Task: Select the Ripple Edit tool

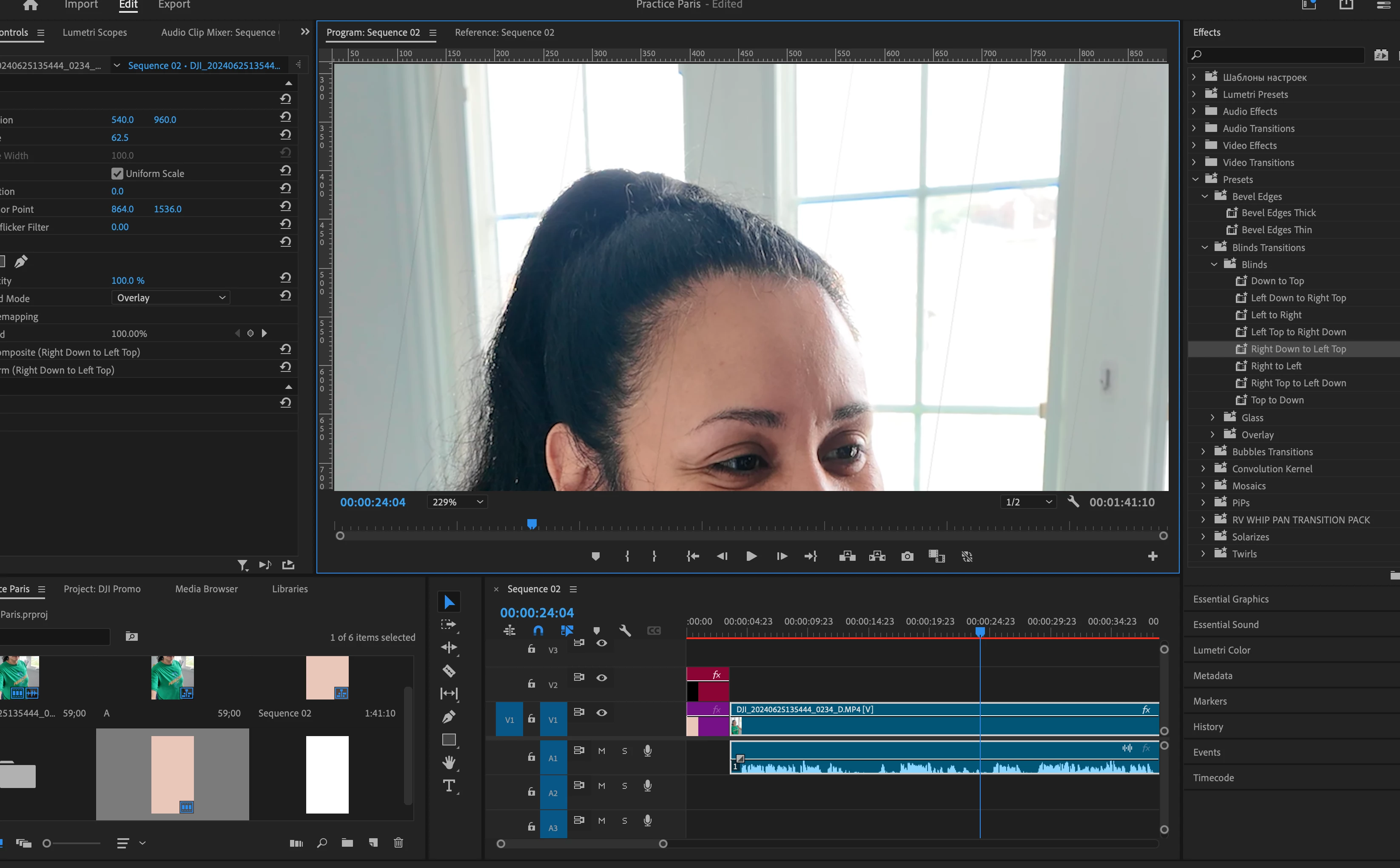Action: (449, 648)
